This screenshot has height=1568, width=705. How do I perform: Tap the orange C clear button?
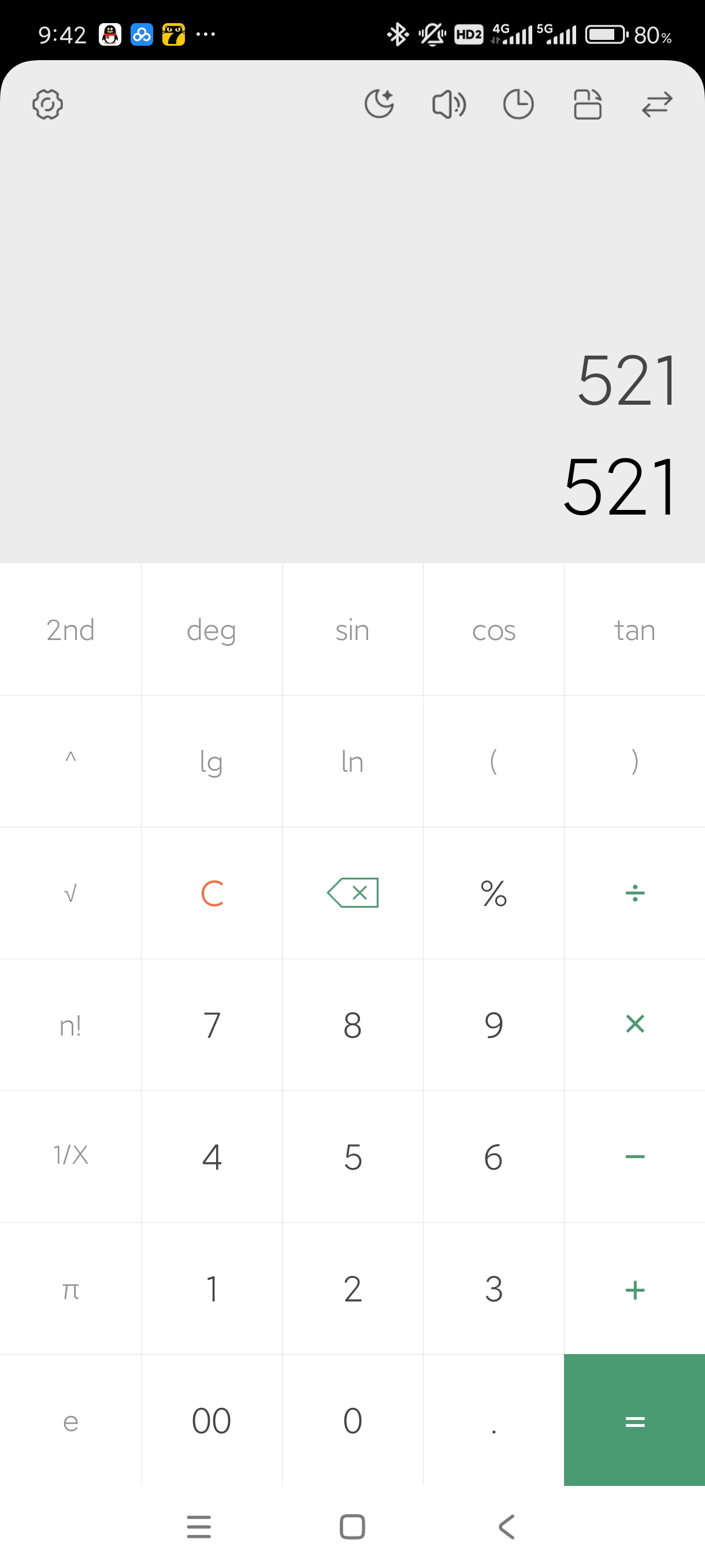coord(211,892)
